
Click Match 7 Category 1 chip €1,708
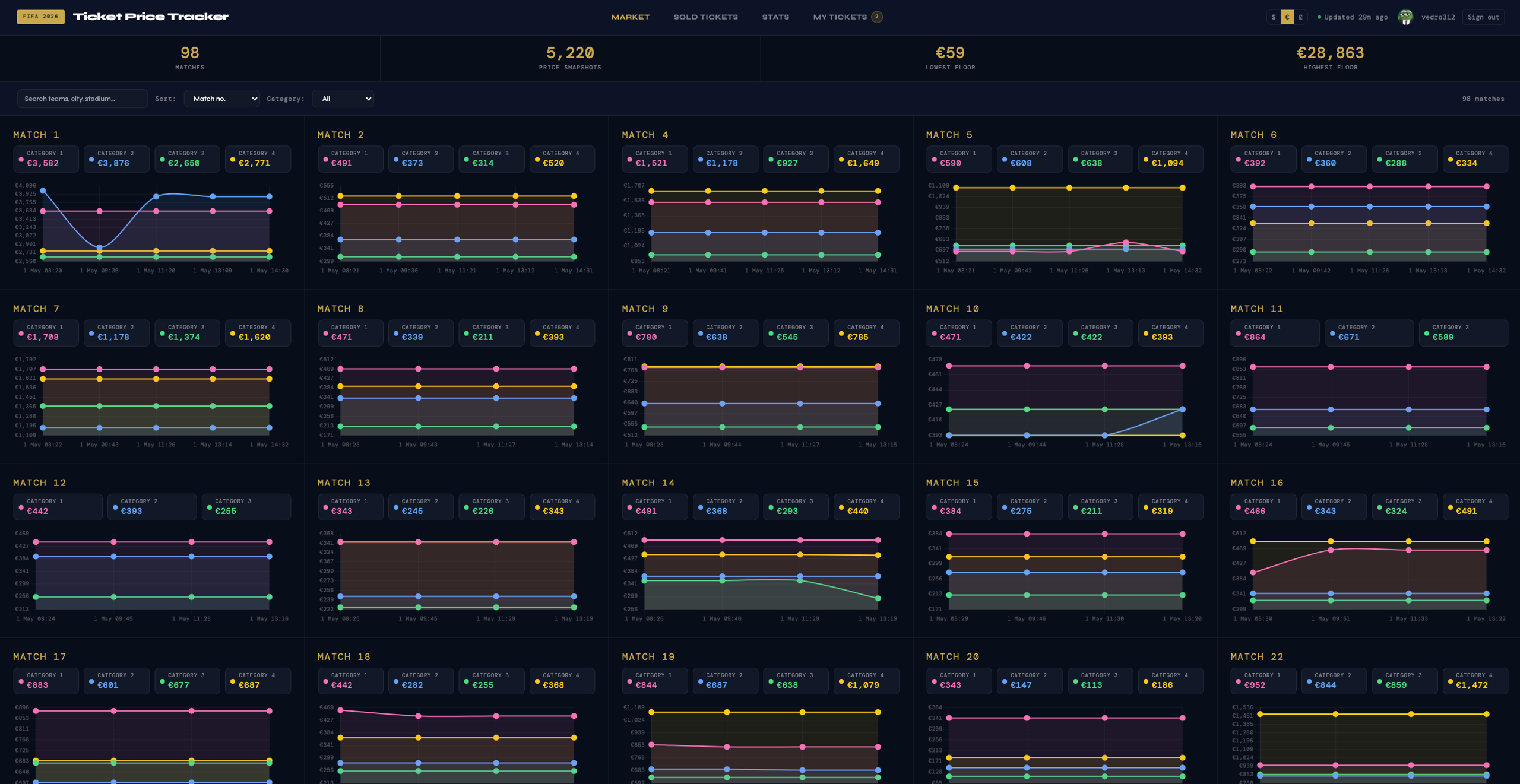click(46, 333)
